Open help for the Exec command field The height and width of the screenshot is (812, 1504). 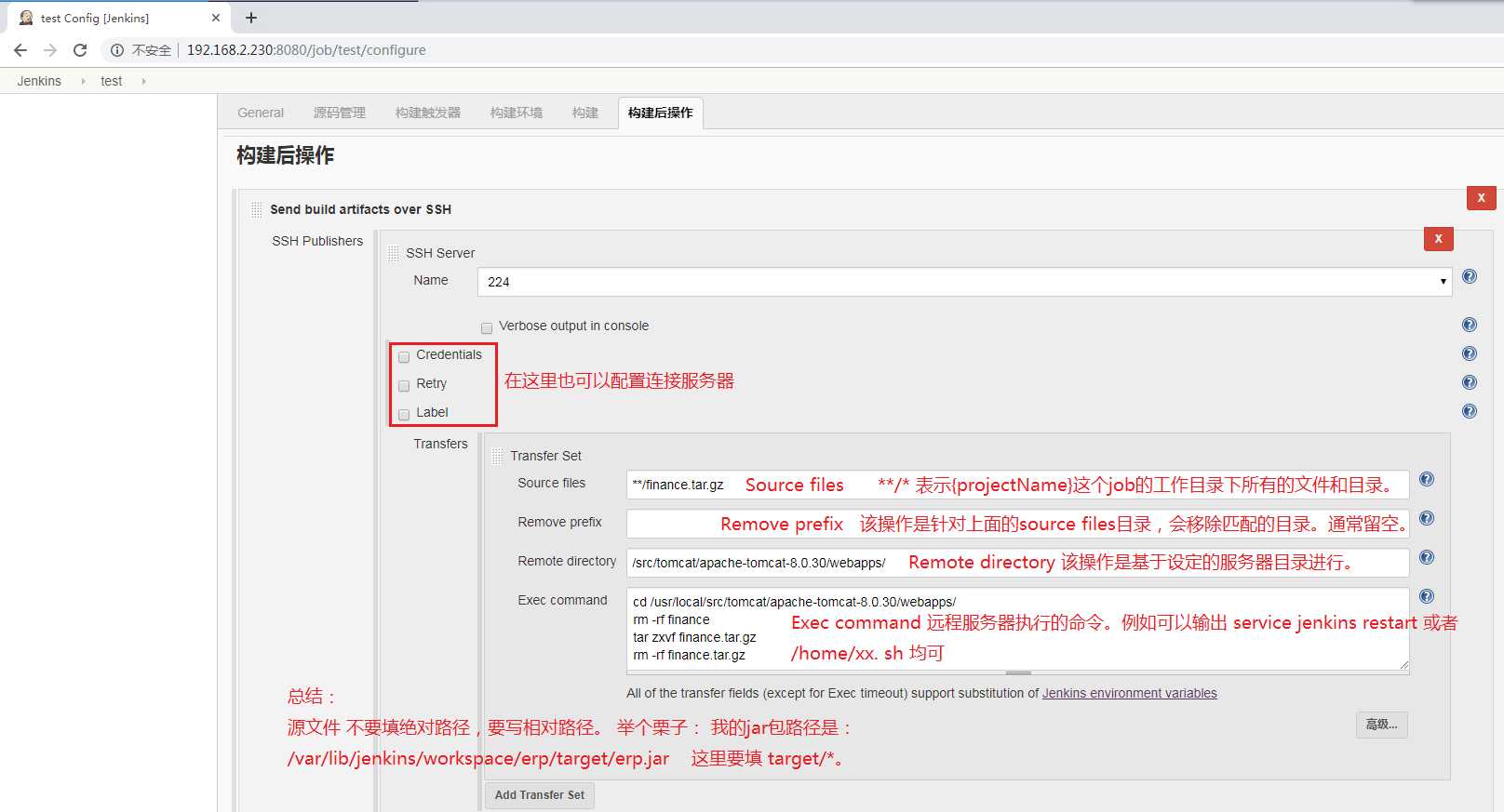pos(1427,596)
